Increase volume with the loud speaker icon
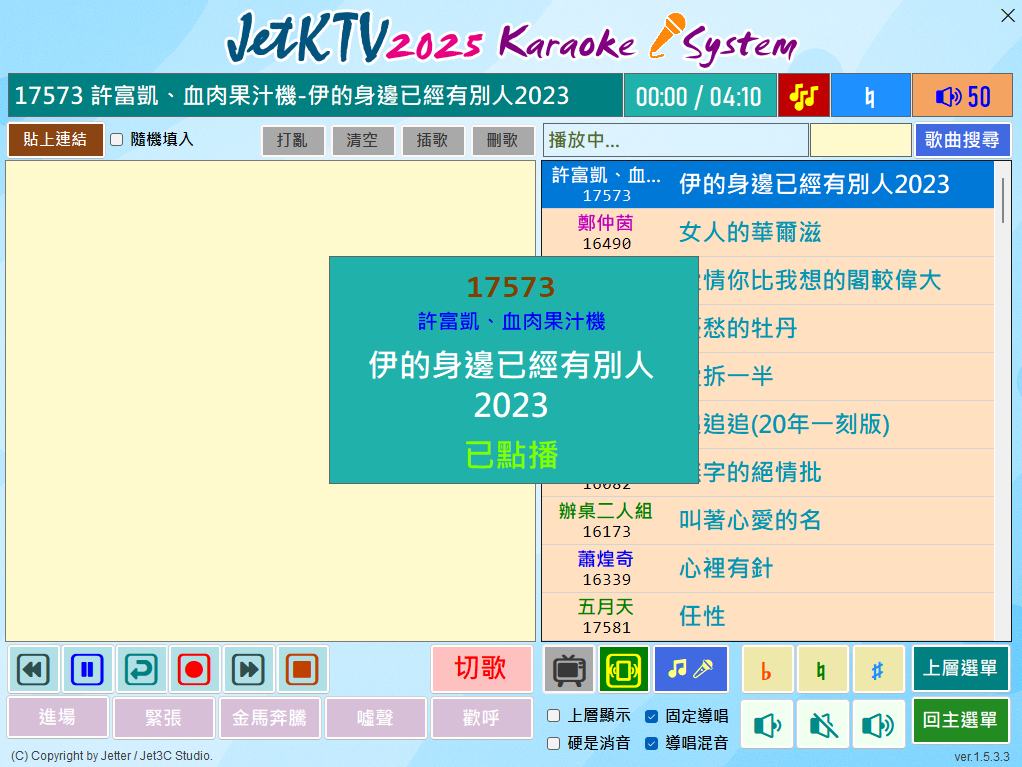This screenshot has height=767, width=1022. tap(878, 725)
